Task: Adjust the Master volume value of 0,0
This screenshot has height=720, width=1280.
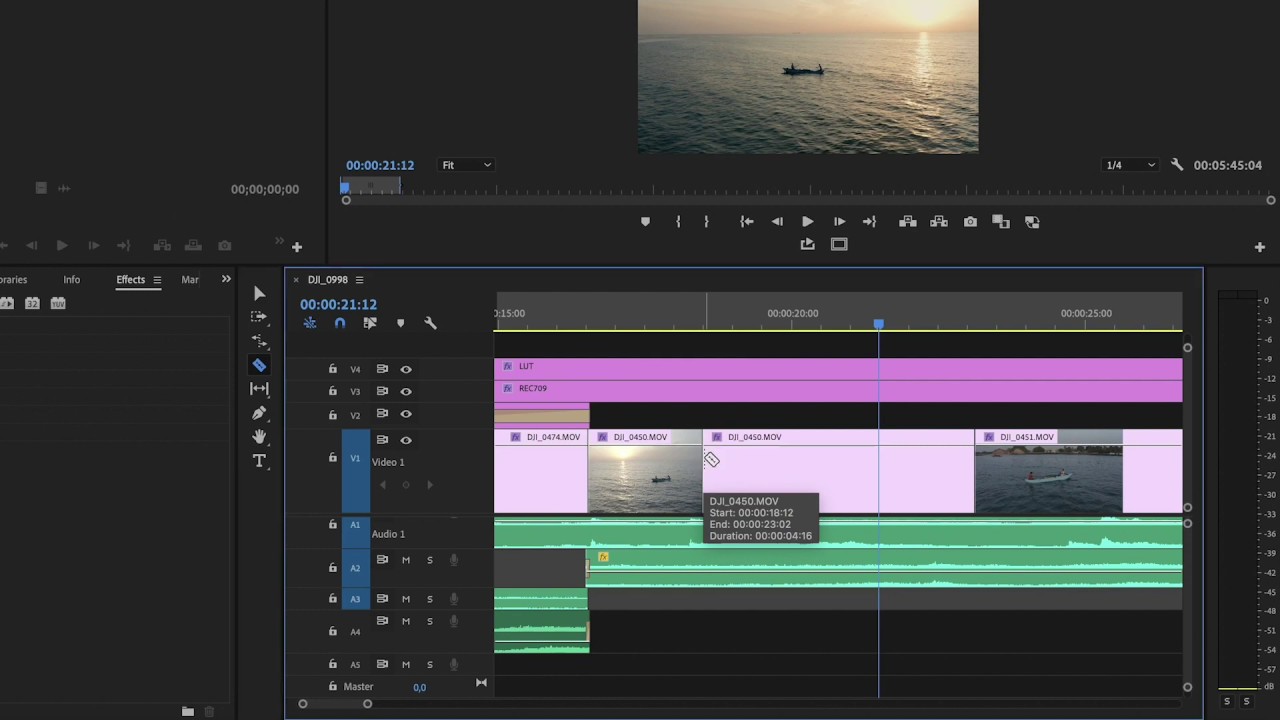Action: tap(419, 687)
